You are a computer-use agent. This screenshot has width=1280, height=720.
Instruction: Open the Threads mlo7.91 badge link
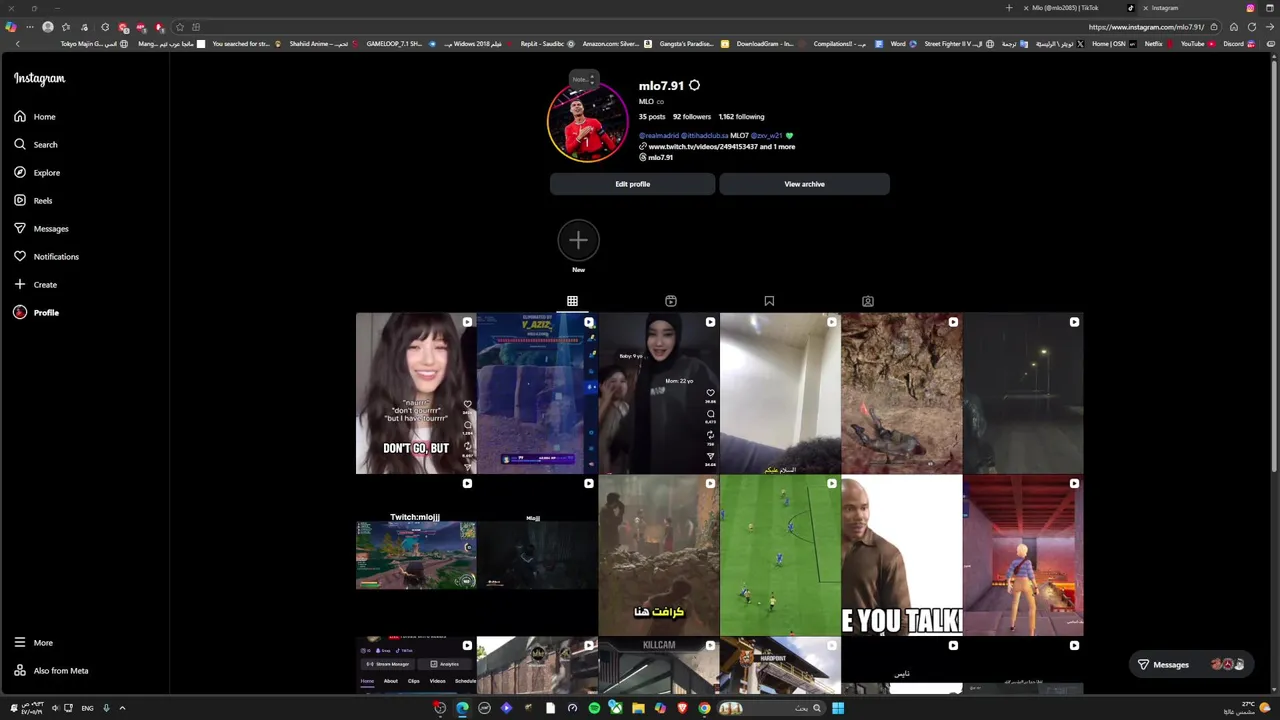(656, 157)
